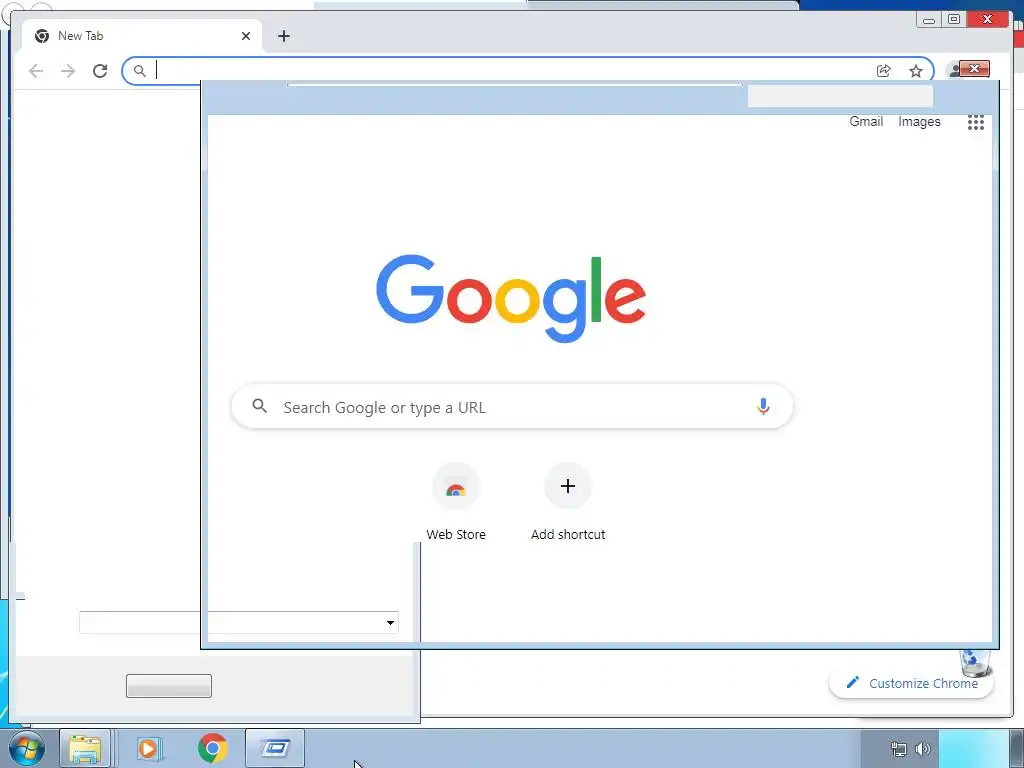This screenshot has width=1024, height=768.
Task: Launch Windows Media Player from taskbar
Action: pos(149,748)
